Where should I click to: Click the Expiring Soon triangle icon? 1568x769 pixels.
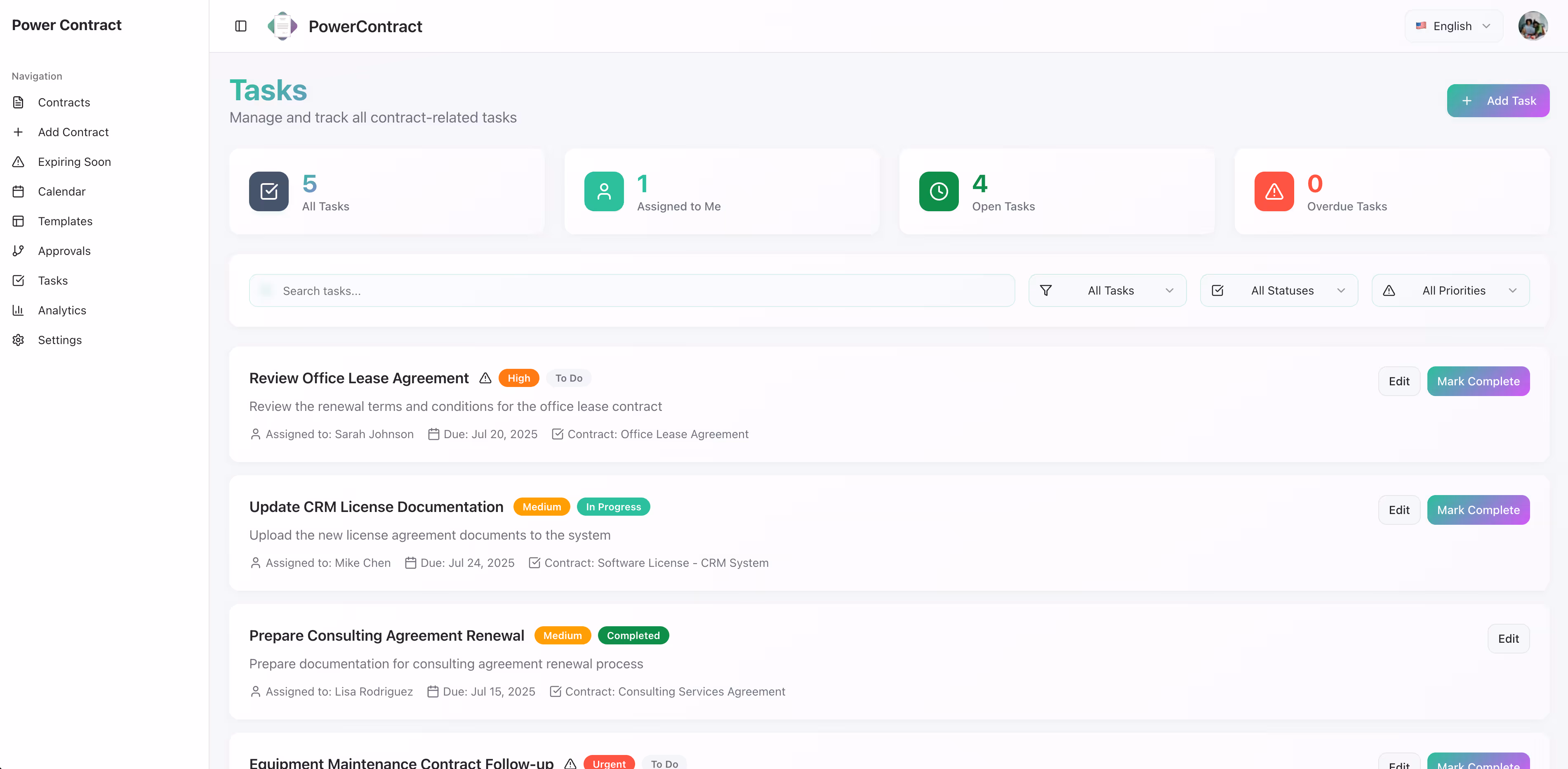pyautogui.click(x=18, y=162)
